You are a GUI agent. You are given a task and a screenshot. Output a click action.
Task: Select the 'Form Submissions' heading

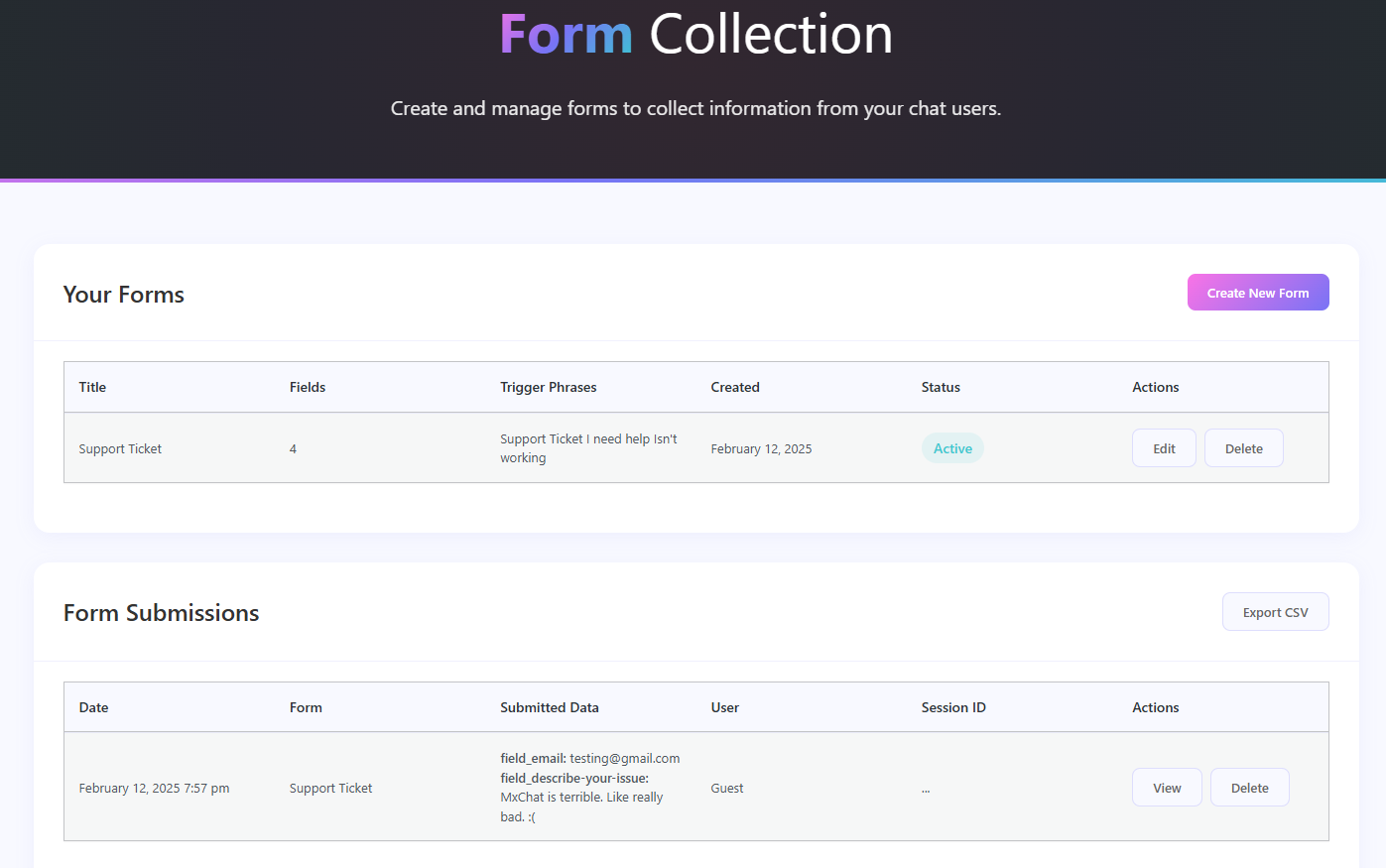(x=162, y=613)
